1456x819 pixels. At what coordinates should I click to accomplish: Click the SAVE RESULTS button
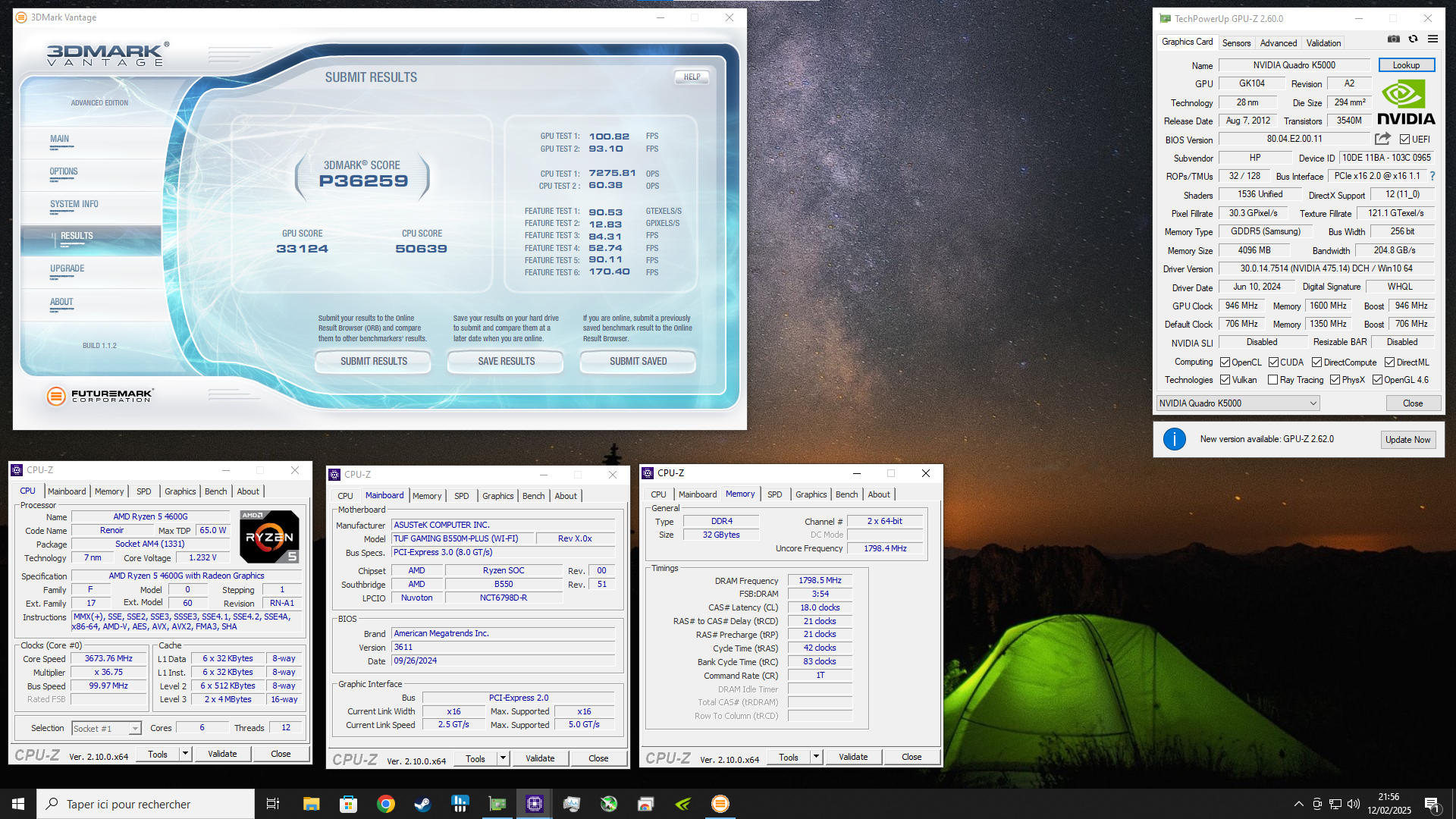coord(506,362)
